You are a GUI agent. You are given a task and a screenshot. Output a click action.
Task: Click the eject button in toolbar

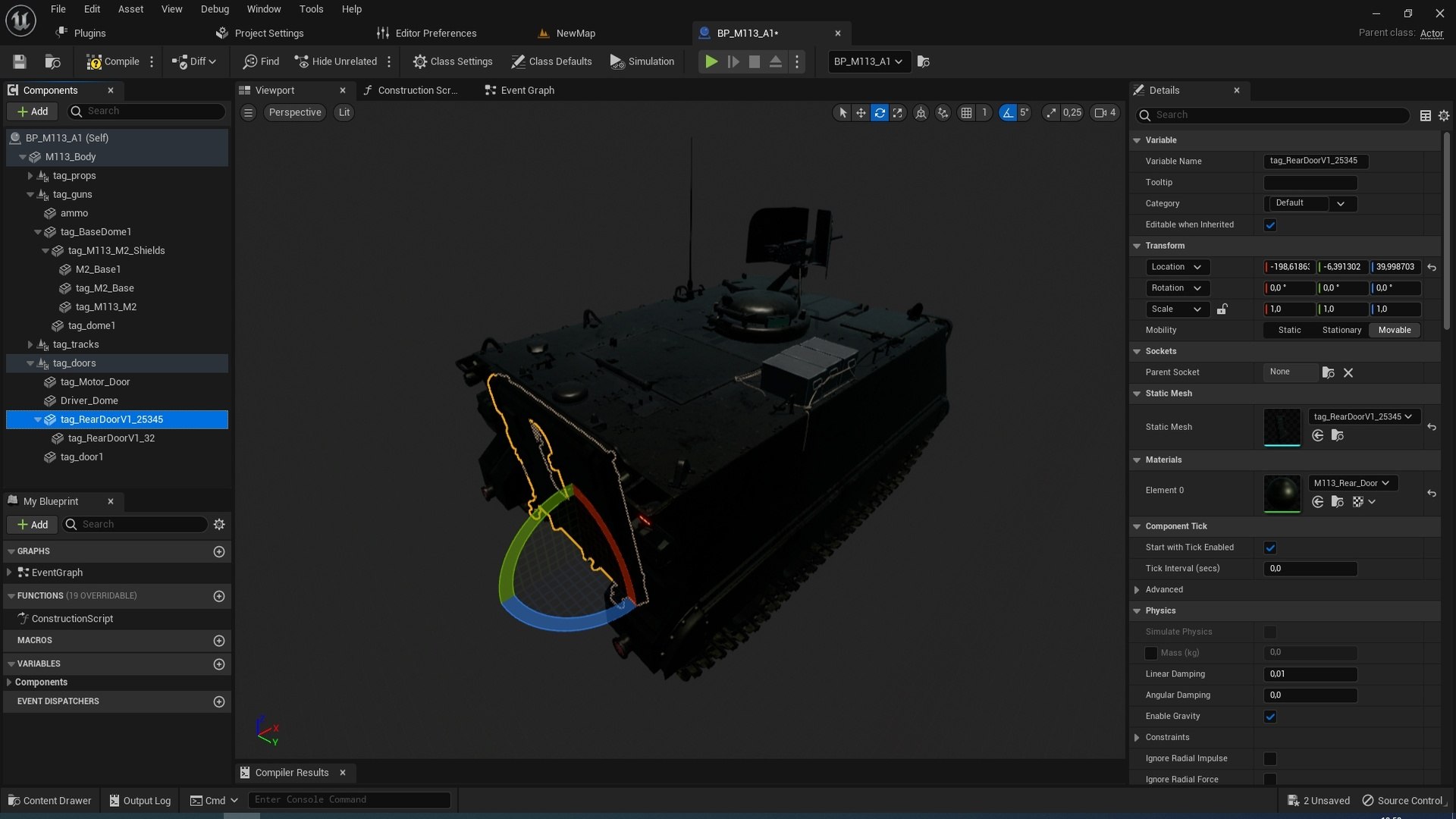[776, 61]
